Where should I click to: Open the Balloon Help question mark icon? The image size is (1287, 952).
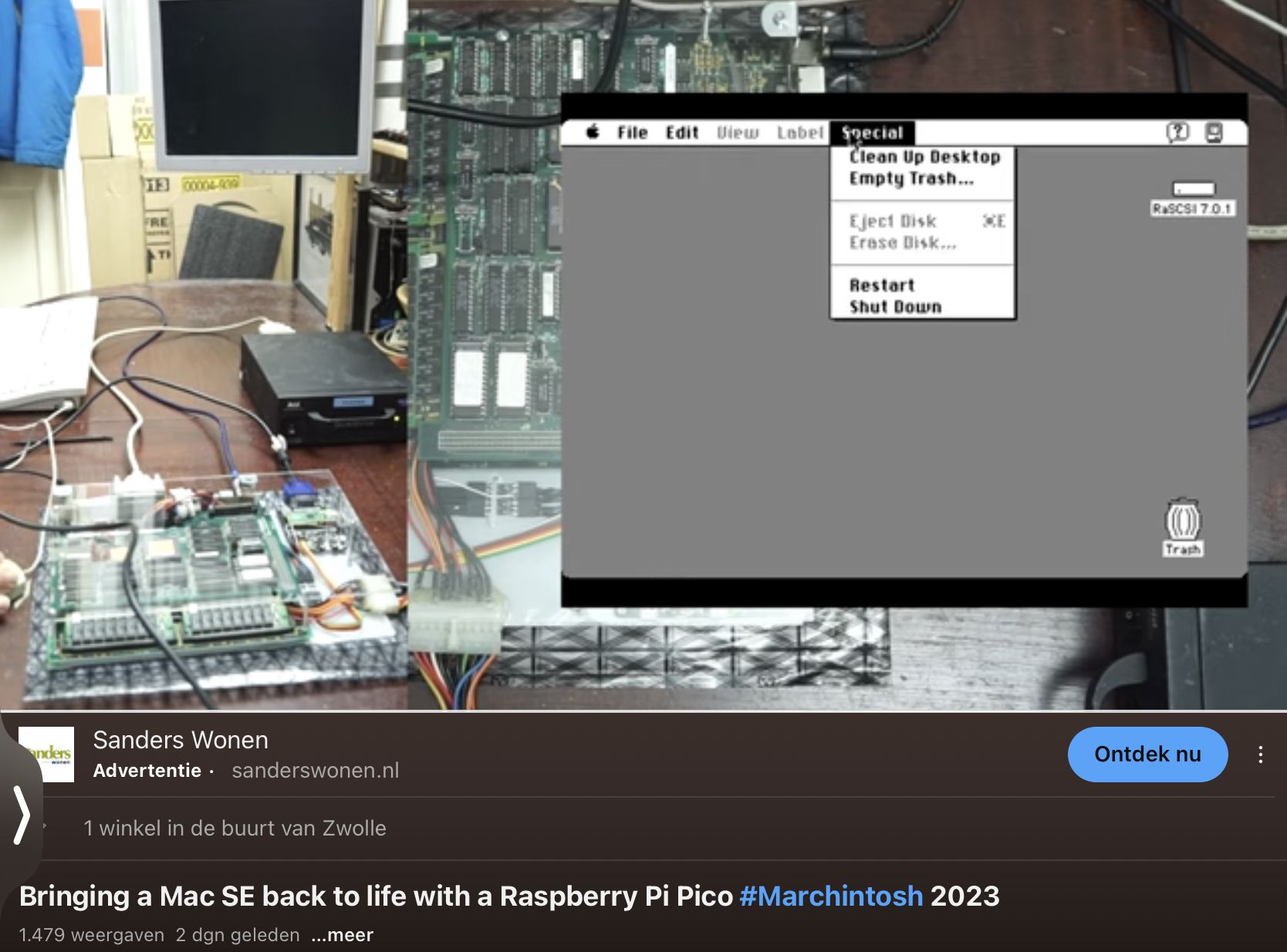1177,133
